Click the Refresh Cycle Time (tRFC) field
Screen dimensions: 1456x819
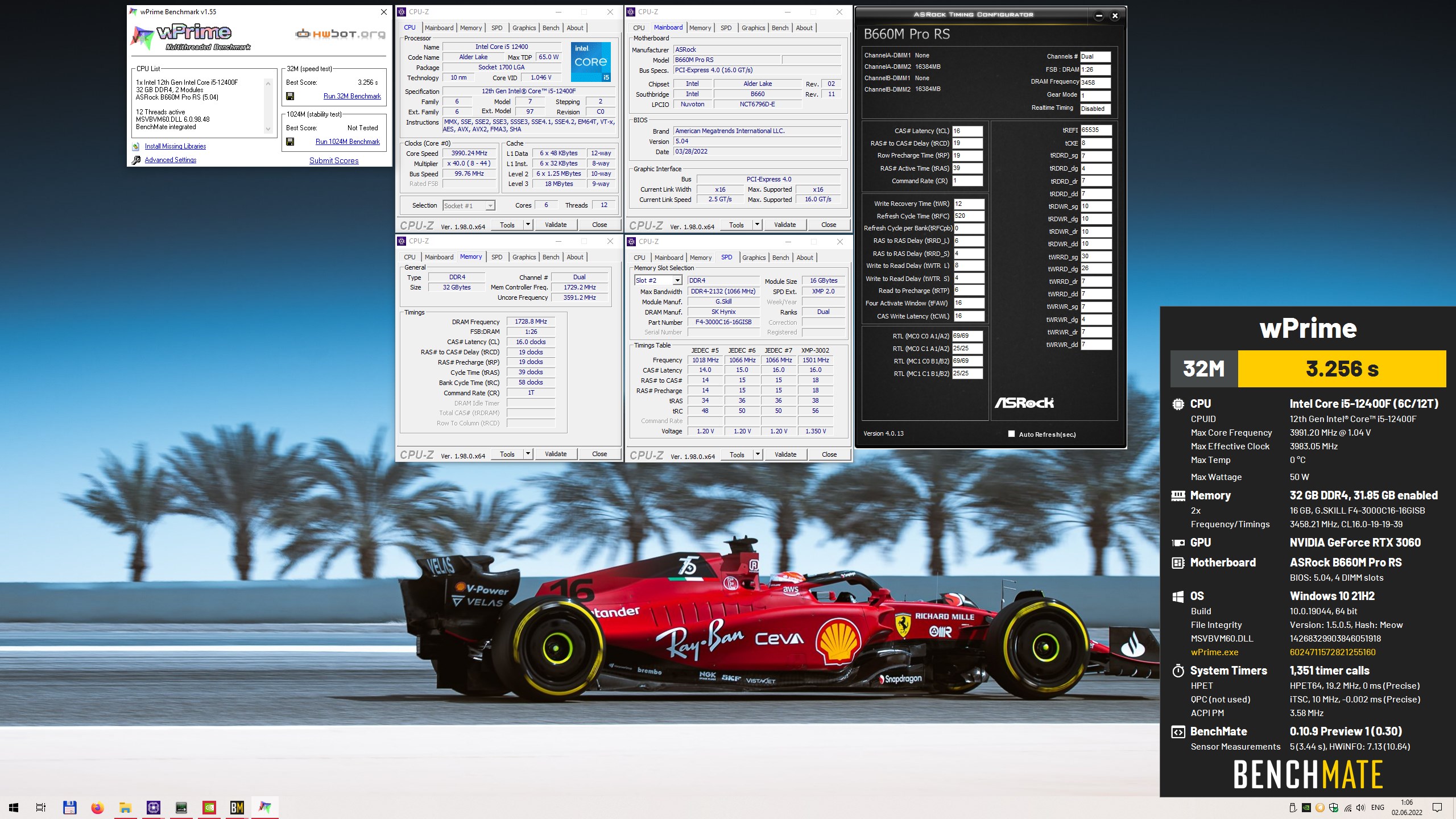pos(969,216)
